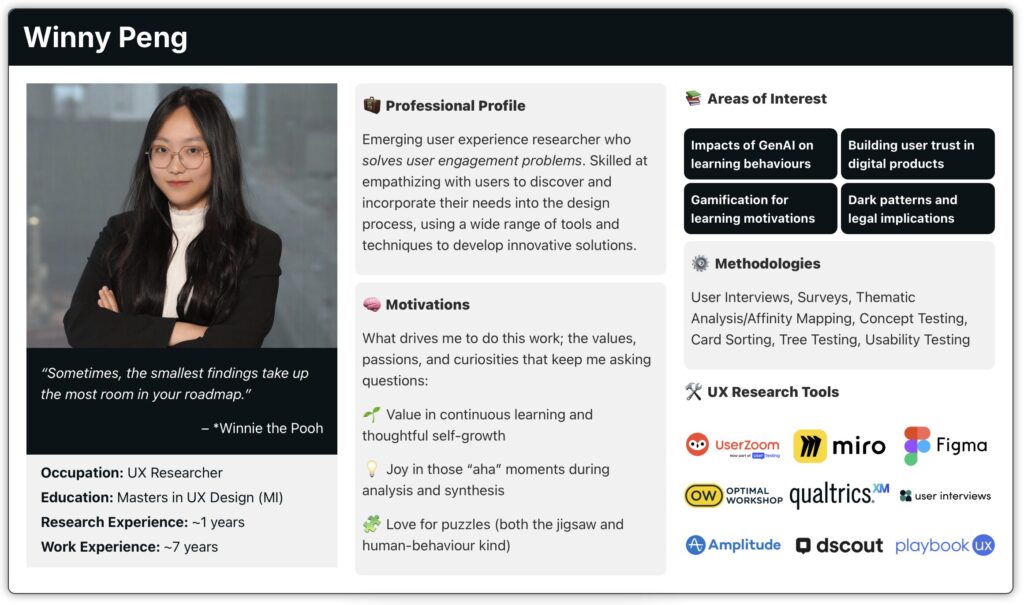The image size is (1024, 605).
Task: Click the Building user trust tag
Action: [x=917, y=154]
